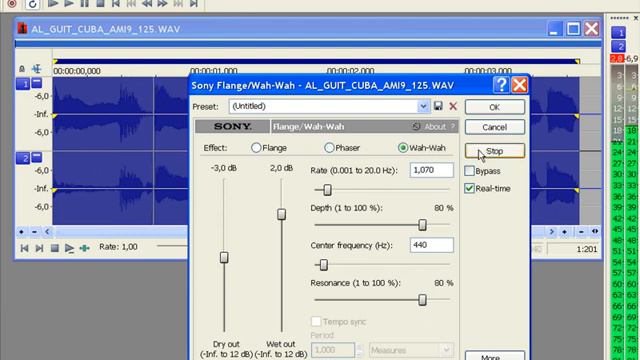Click the Fast Forward button in transport toolbar
The height and width of the screenshot is (360, 640).
[x=162, y=4]
